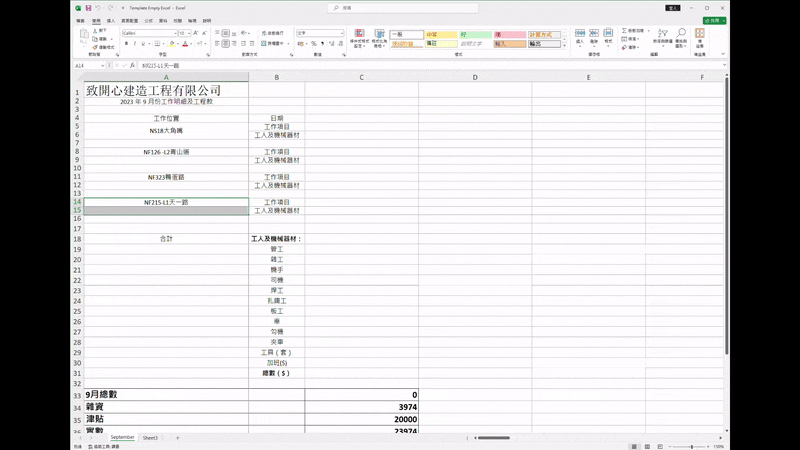Click the Format Painter brush icon

[94, 47]
